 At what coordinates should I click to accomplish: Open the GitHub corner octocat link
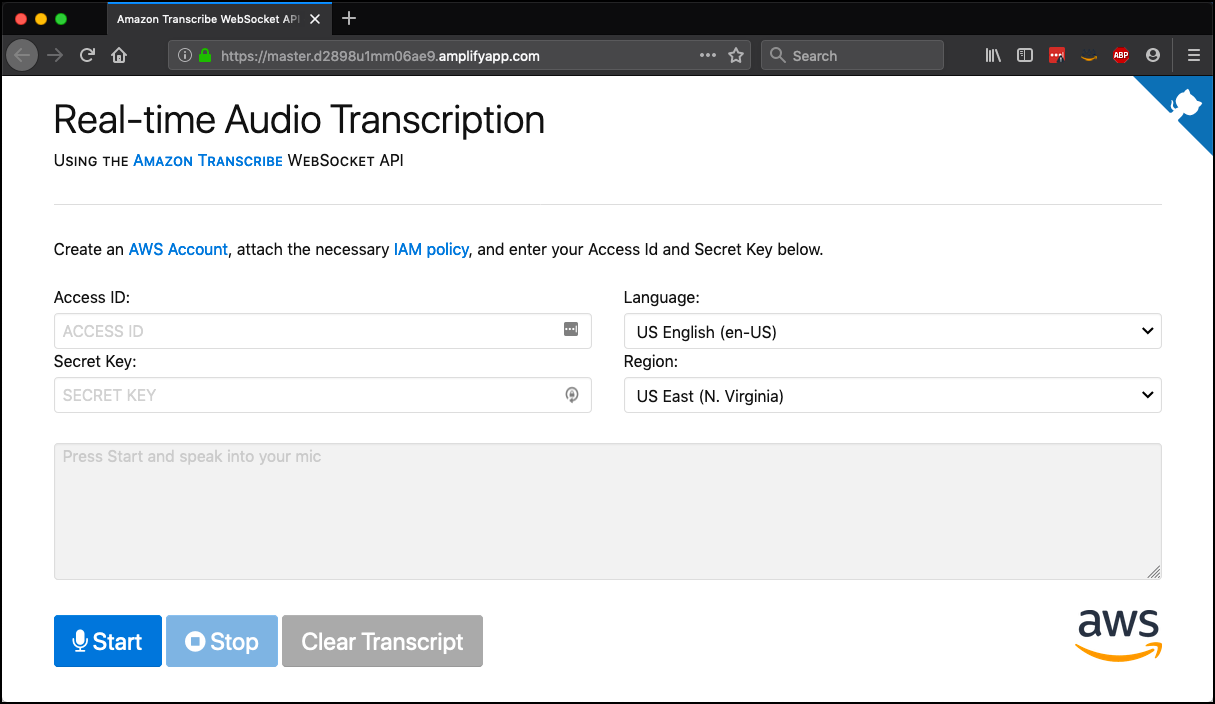tap(1186, 103)
